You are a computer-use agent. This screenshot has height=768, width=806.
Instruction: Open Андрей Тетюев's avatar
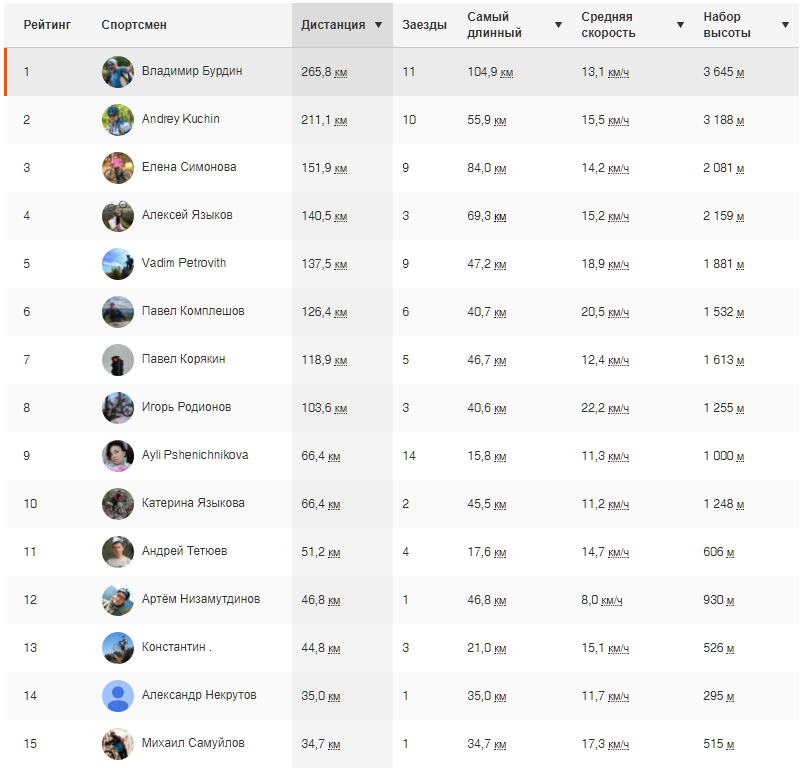point(118,552)
